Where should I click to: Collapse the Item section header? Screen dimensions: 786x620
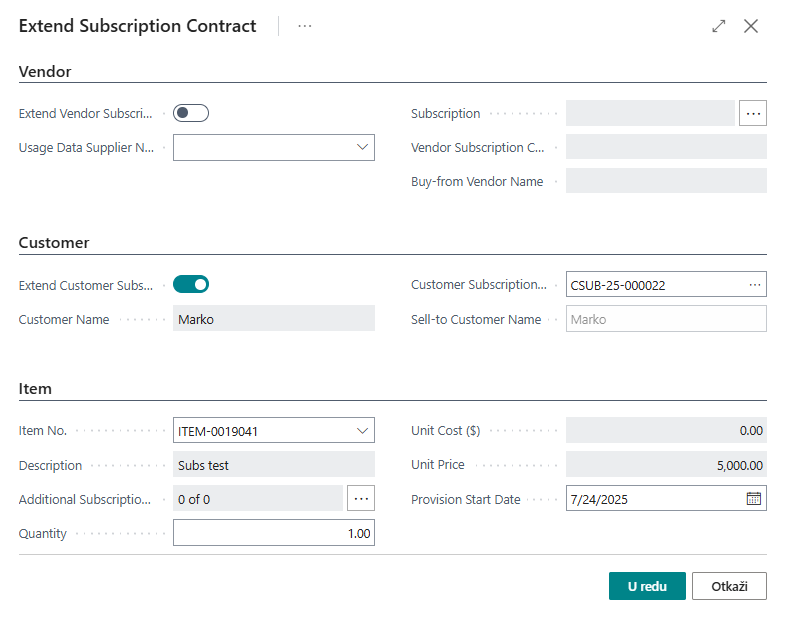(35, 389)
